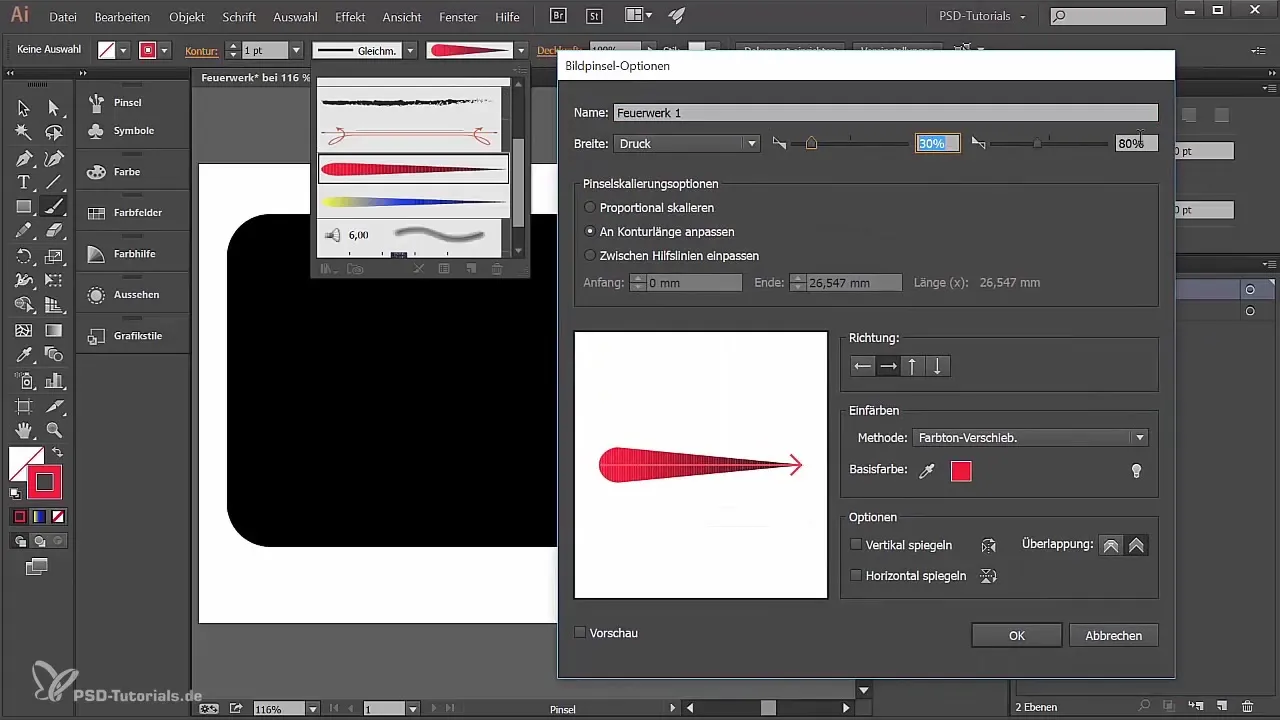Select the Eyedropper tool in toolbox
The image size is (1280, 720).
coord(23,355)
